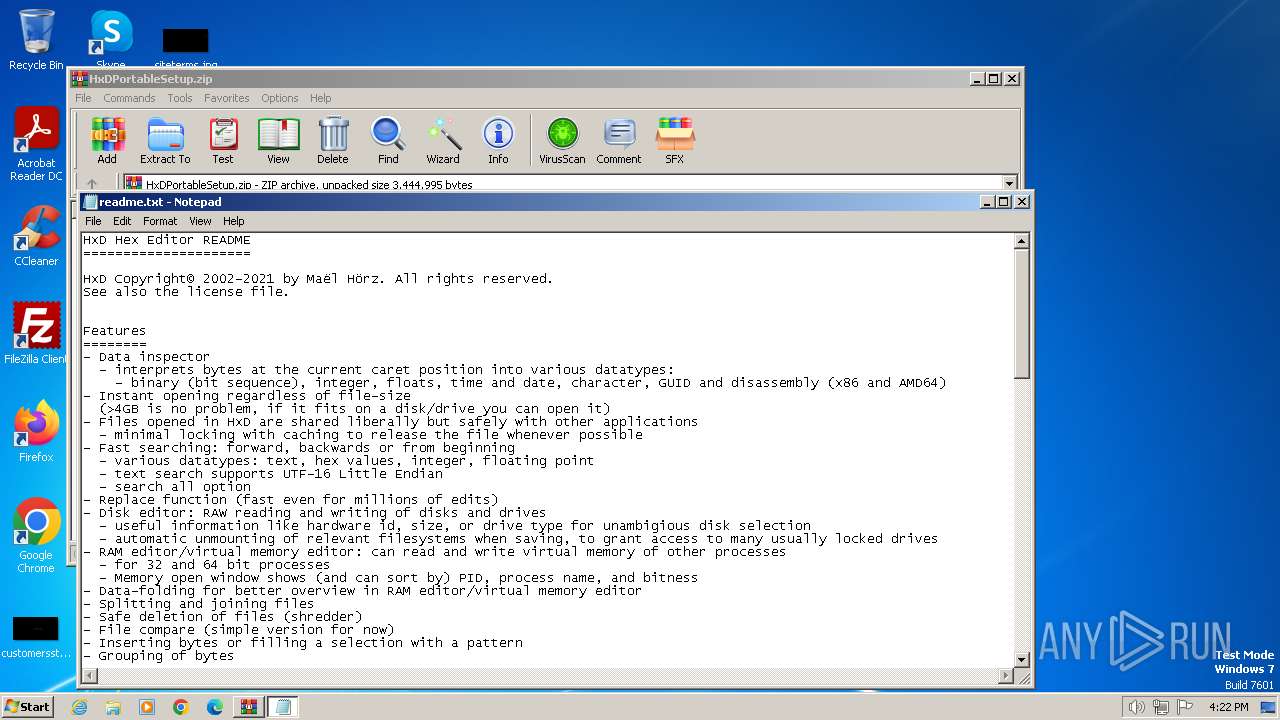
Task: Open customersst desktop file
Action: point(36,638)
